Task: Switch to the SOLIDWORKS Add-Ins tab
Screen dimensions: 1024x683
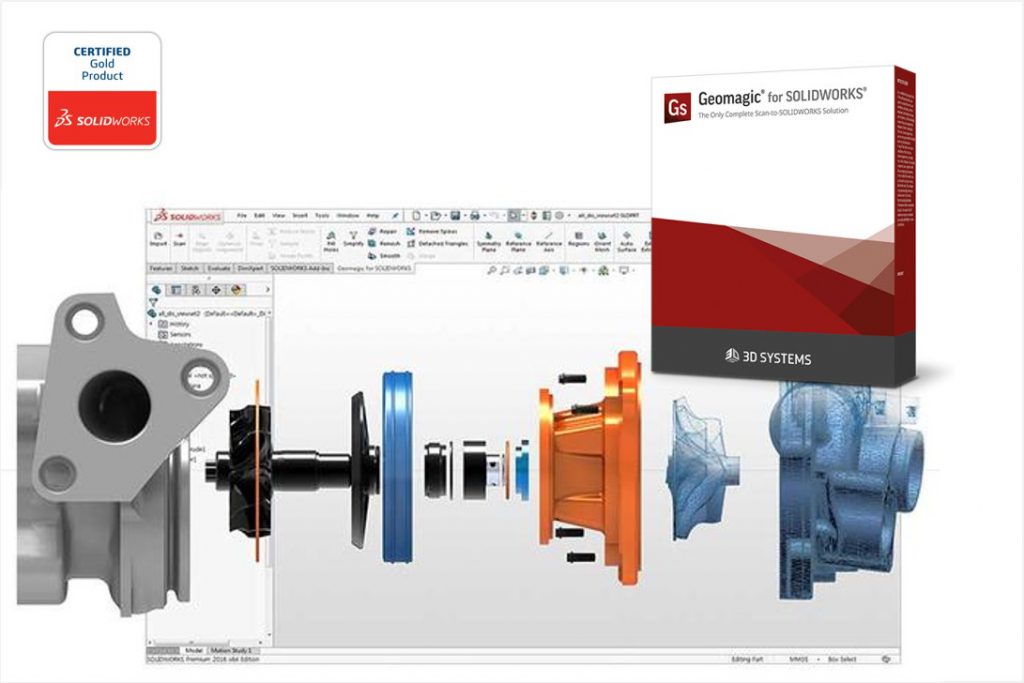Action: (300, 268)
